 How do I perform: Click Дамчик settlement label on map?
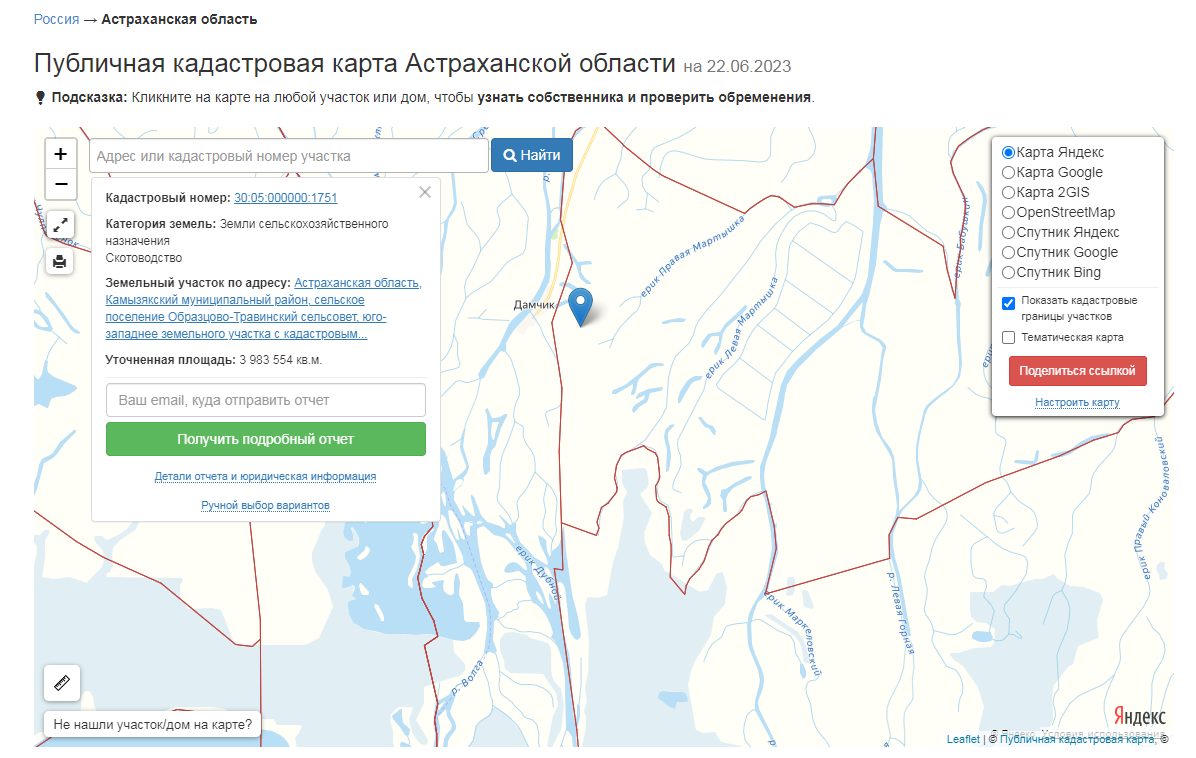click(x=534, y=304)
